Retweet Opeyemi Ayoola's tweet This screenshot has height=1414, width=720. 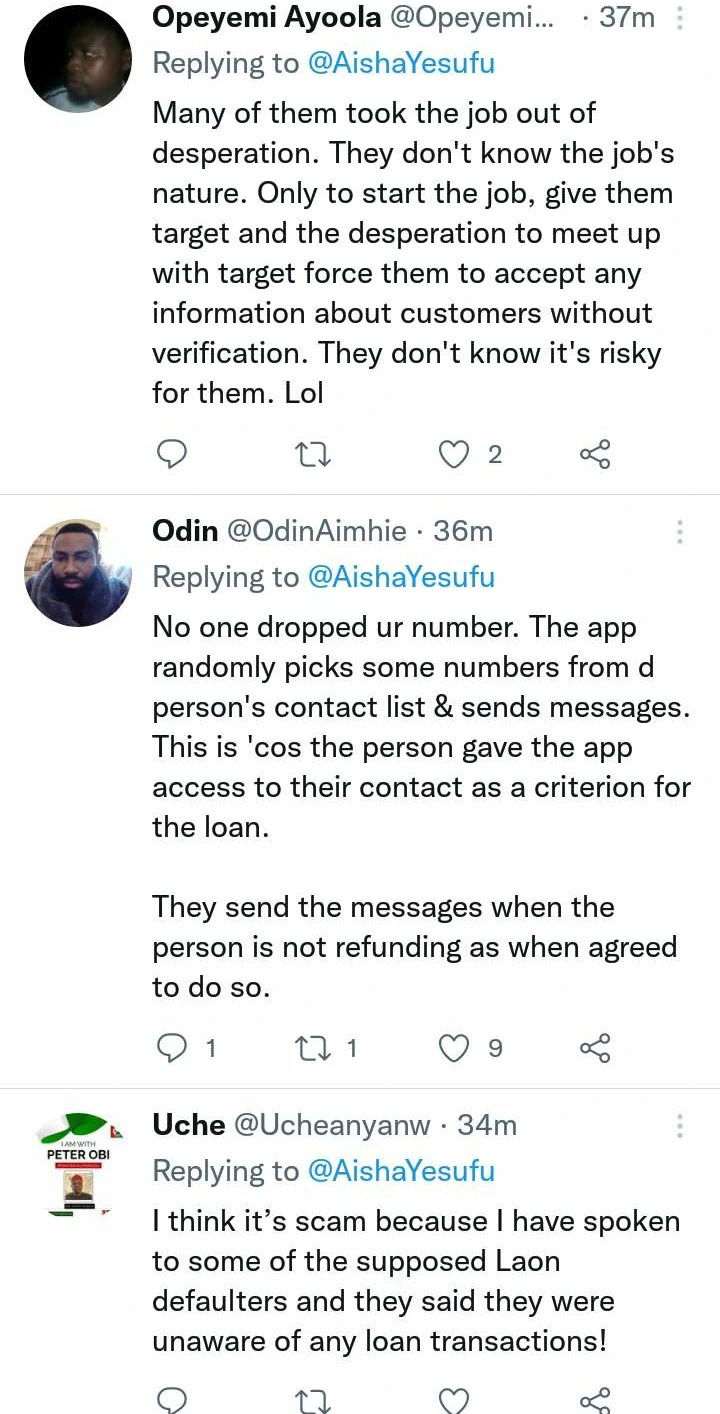(315, 455)
